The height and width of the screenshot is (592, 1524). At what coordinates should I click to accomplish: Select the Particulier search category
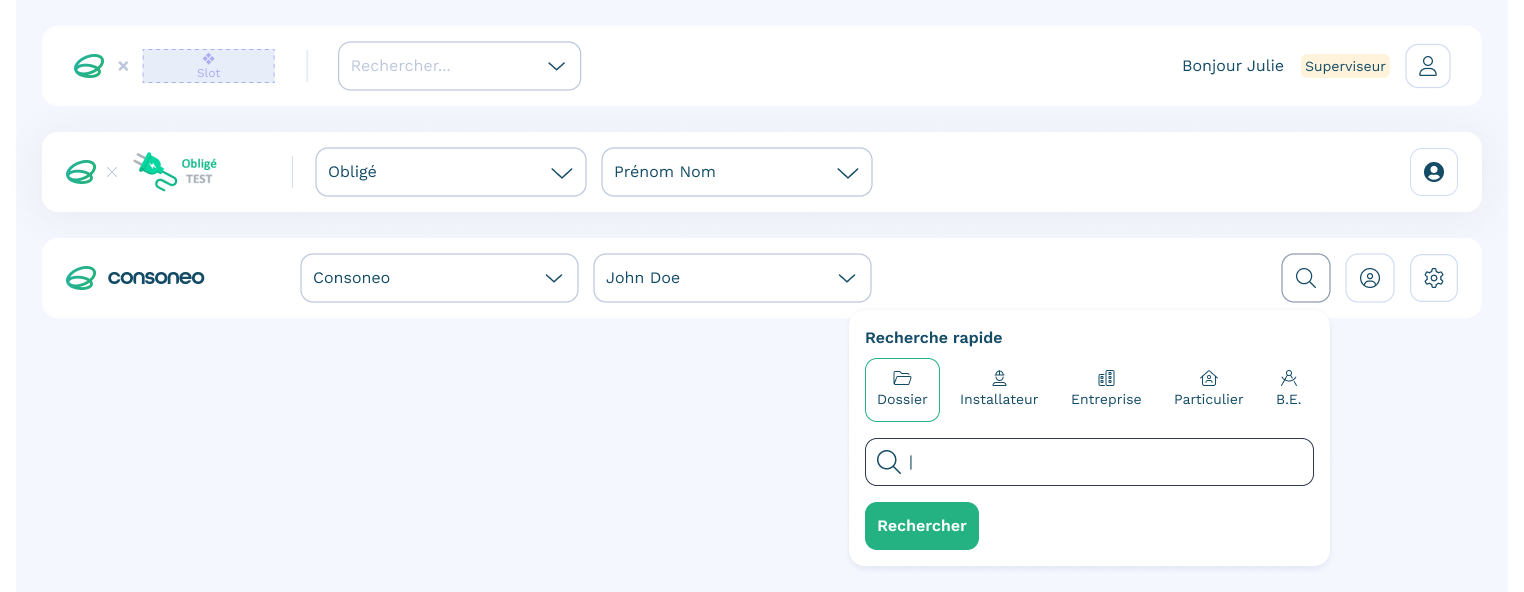[x=1208, y=389]
